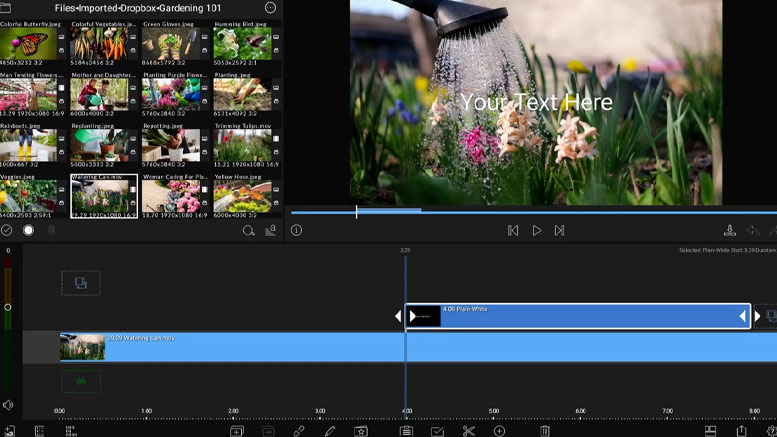Open the clip info icon
The height and width of the screenshot is (437, 777).
pos(296,230)
